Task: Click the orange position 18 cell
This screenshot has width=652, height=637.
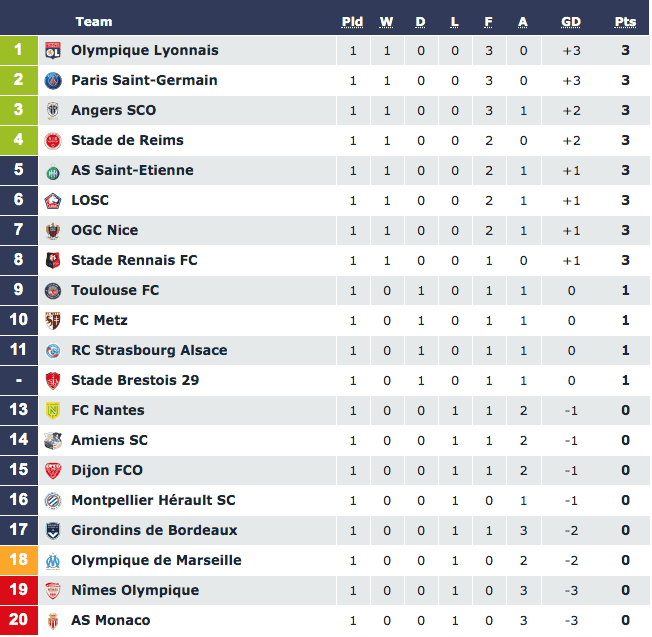Action: tap(19, 560)
